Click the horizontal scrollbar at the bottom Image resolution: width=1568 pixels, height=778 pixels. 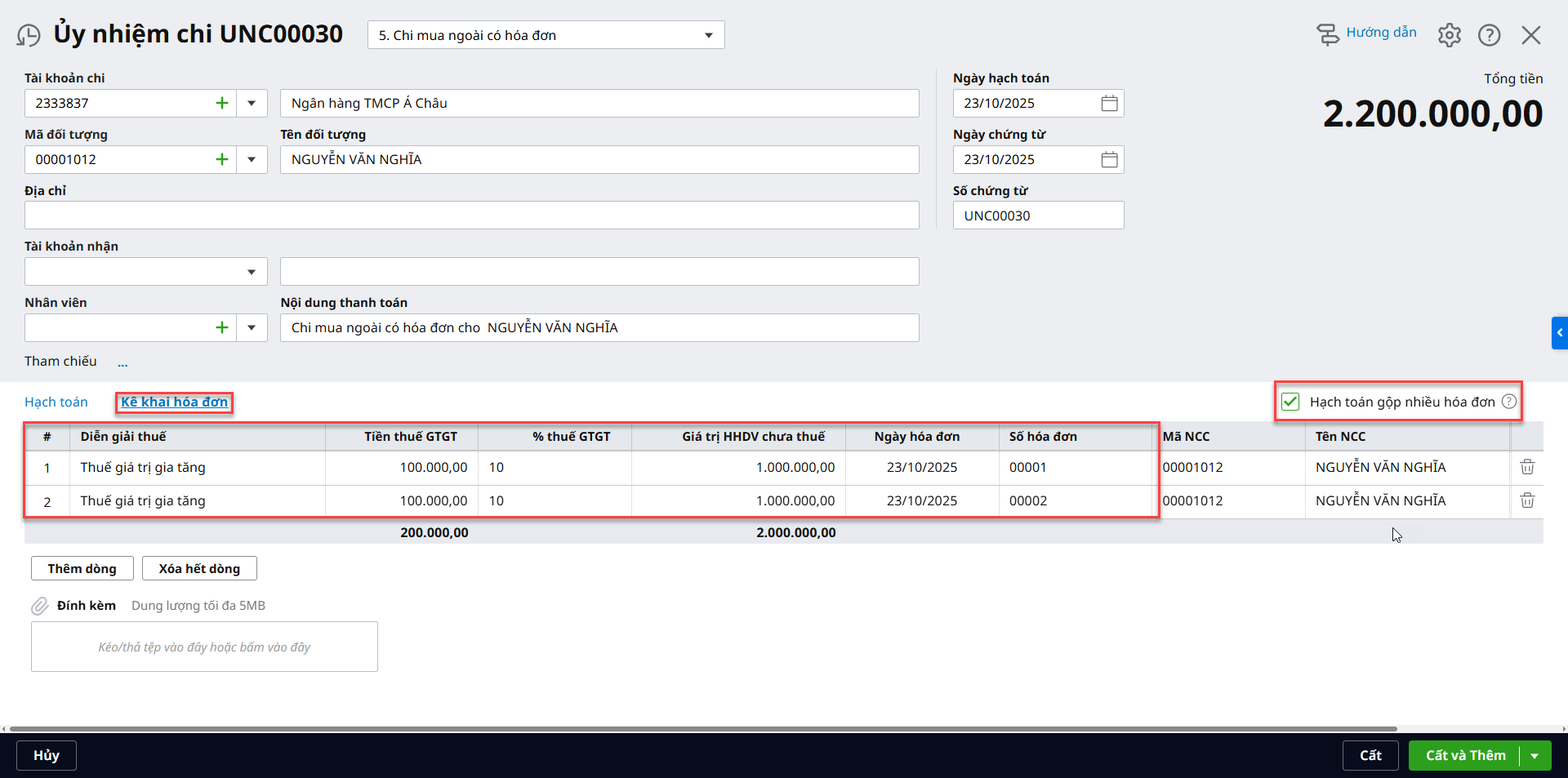[x=702, y=728]
